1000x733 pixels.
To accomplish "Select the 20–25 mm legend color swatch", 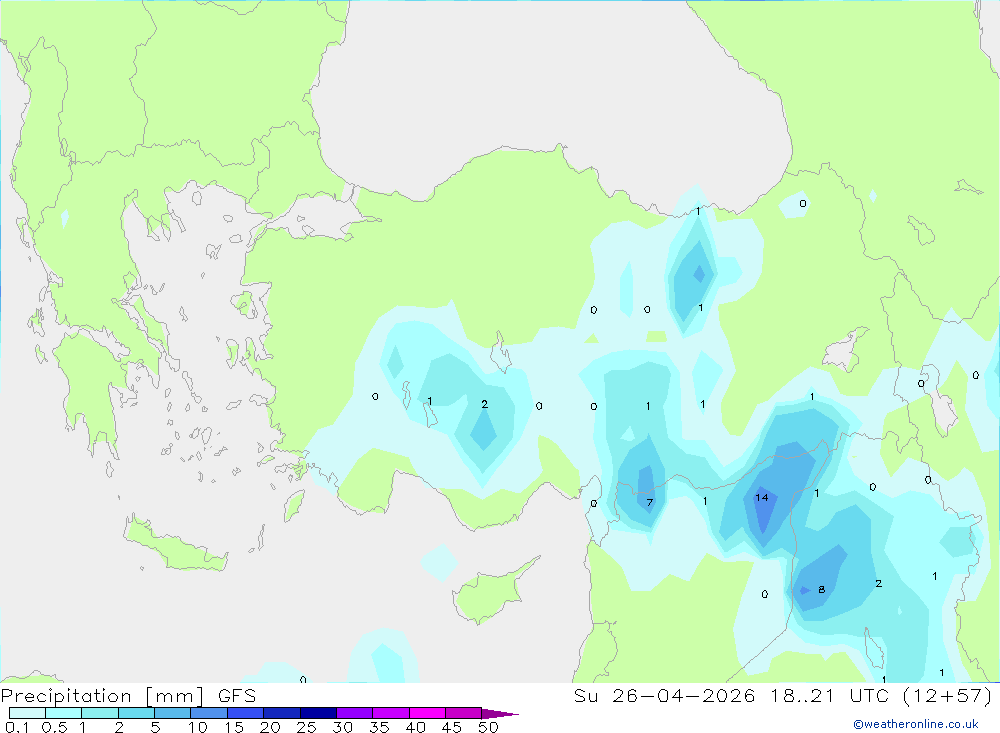I will [x=282, y=713].
